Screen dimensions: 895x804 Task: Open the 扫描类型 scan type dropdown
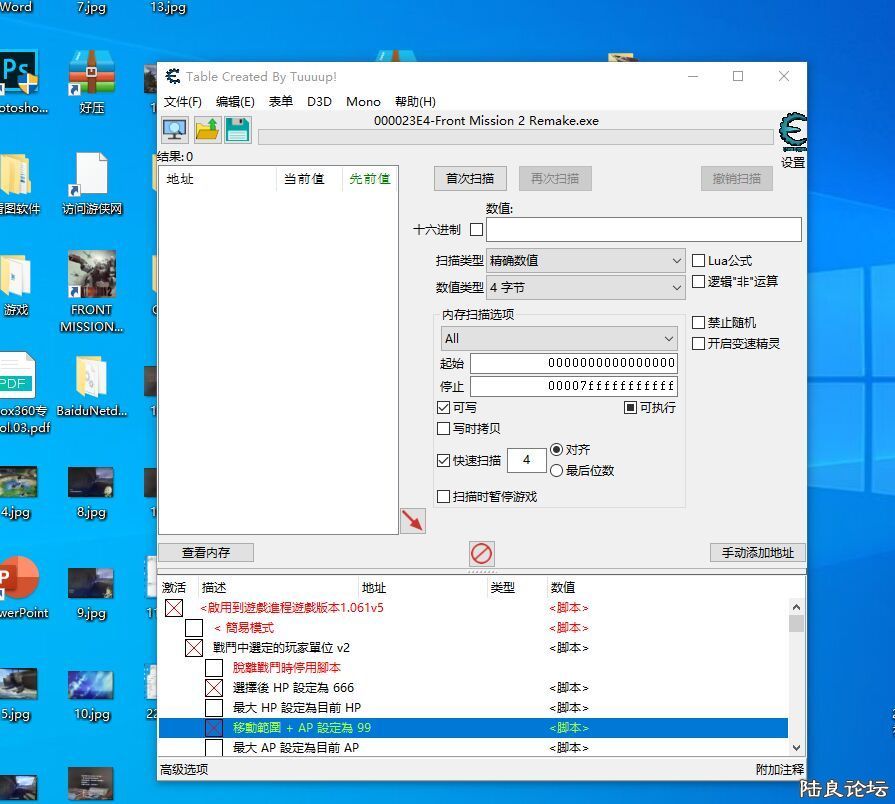point(585,261)
